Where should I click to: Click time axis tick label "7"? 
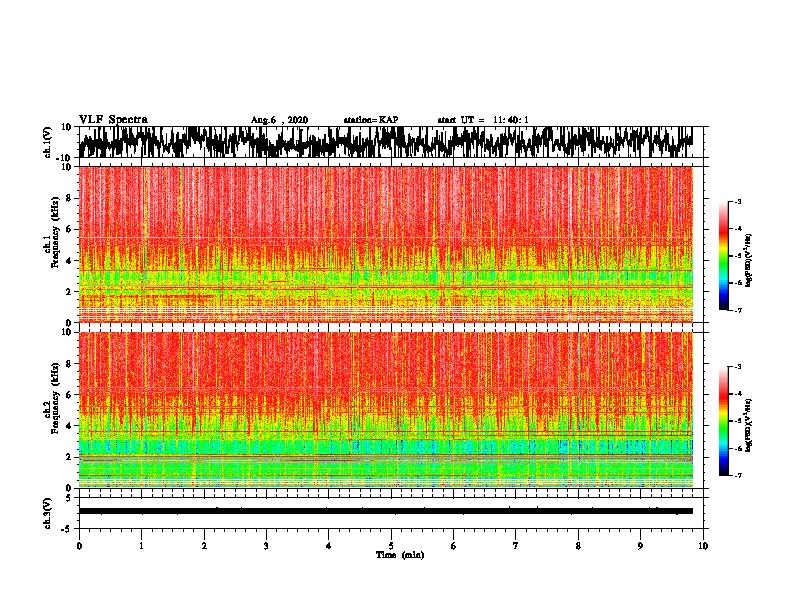(516, 546)
